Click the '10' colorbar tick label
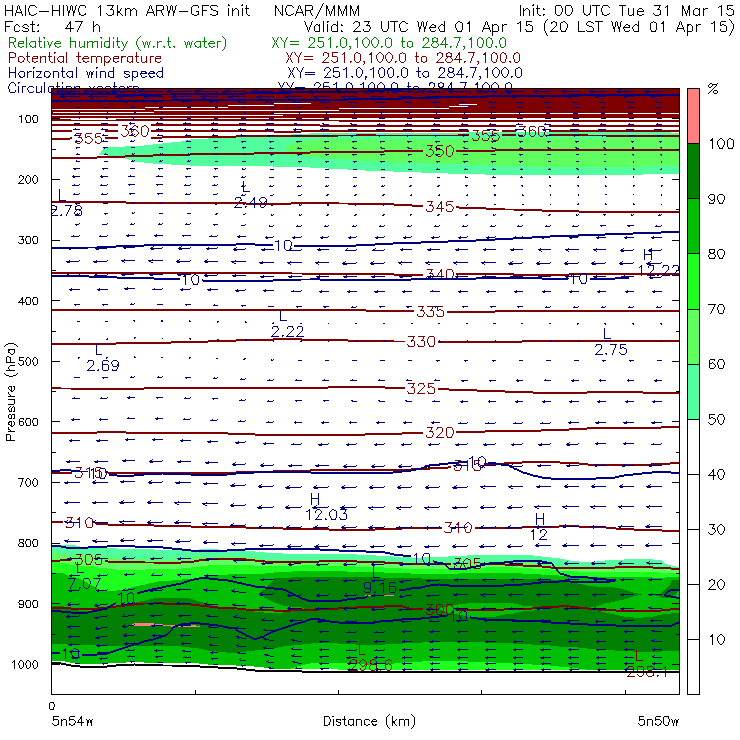This screenshot has width=740, height=740. pos(717,640)
